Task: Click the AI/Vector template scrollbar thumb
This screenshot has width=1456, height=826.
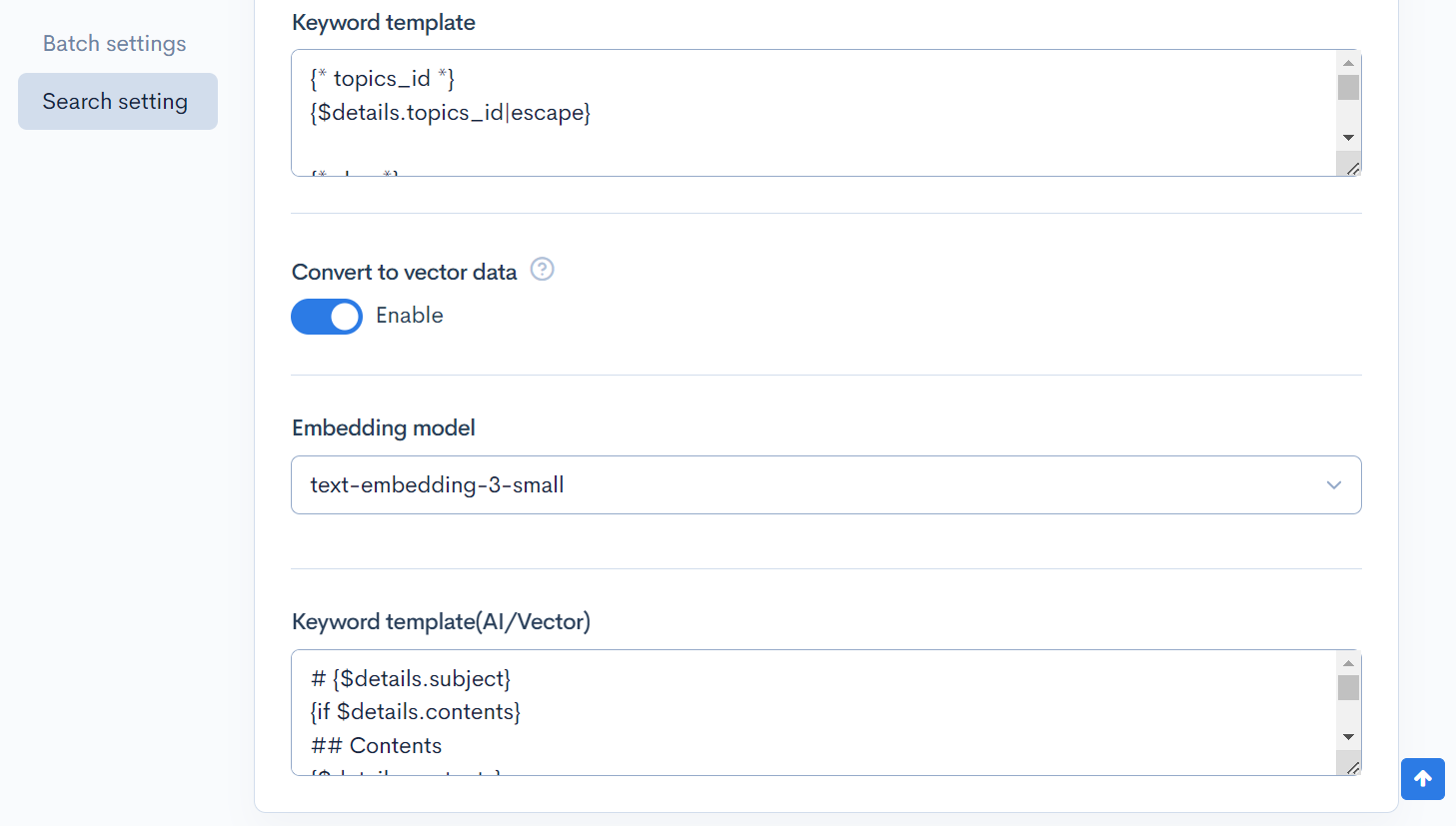Action: click(x=1348, y=688)
